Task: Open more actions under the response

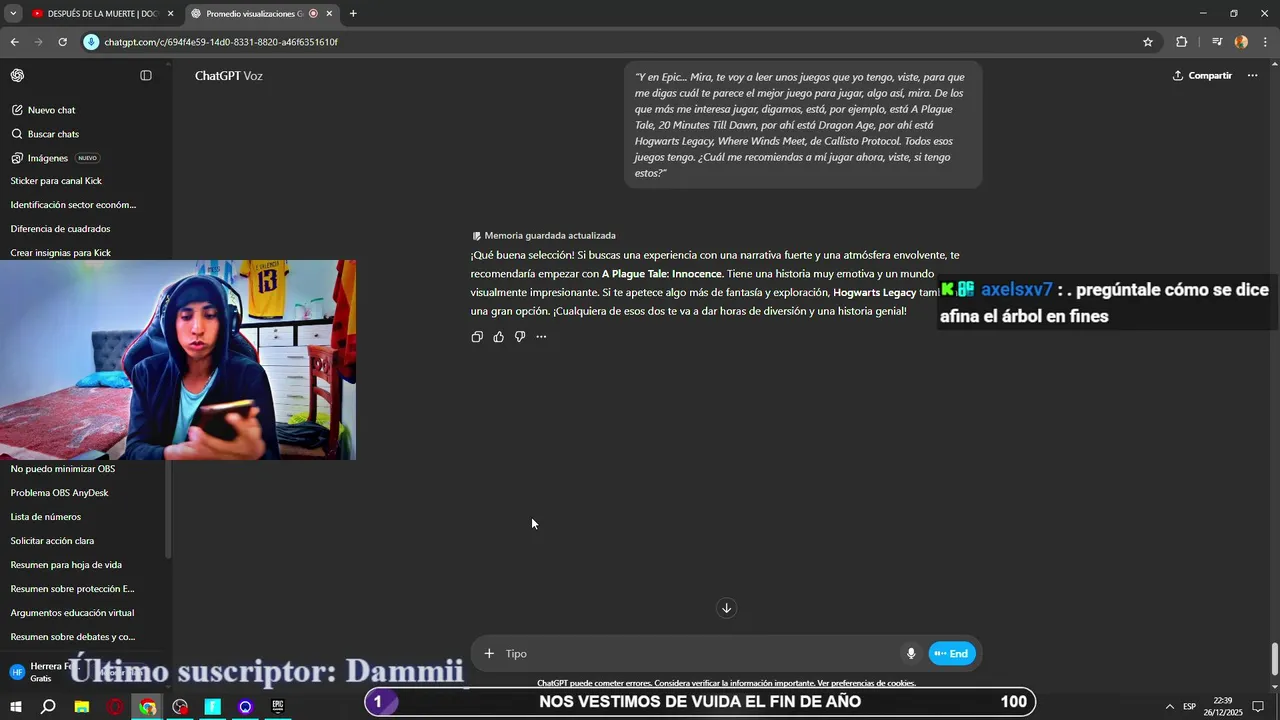Action: (x=541, y=337)
